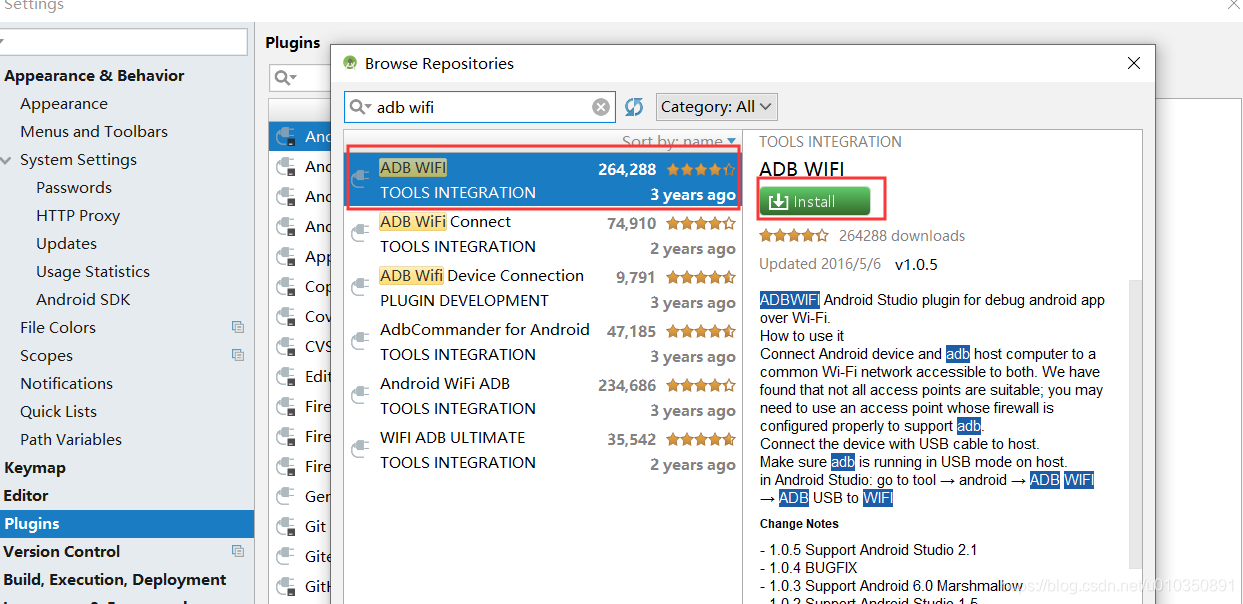Click the project-level icon beside File Colors
1243x604 pixels.
[x=238, y=327]
